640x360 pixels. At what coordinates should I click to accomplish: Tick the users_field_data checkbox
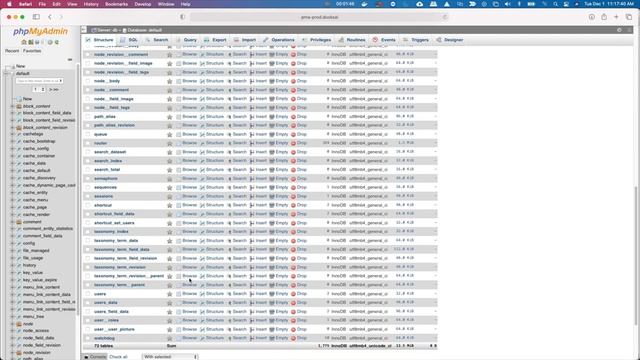tap(87, 312)
